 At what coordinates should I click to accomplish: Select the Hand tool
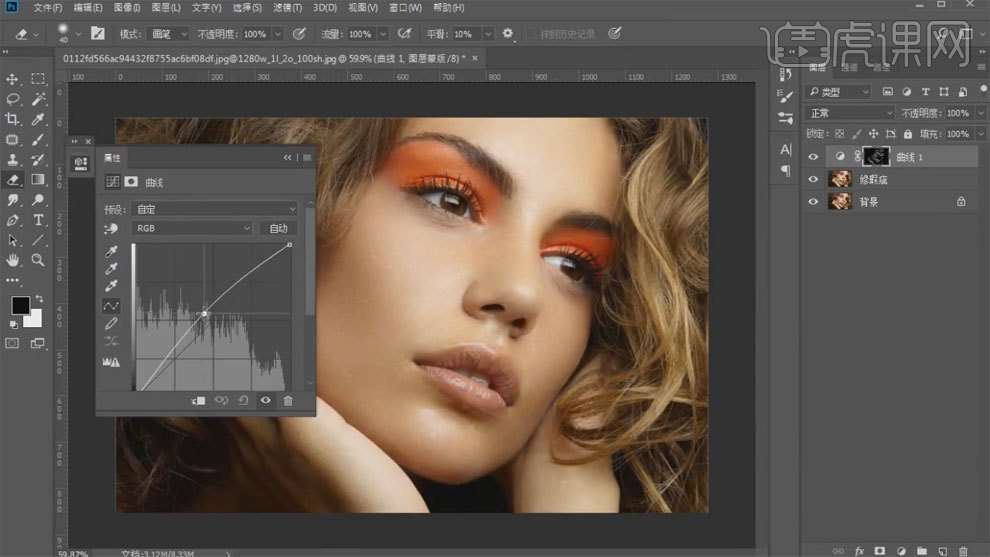12,260
